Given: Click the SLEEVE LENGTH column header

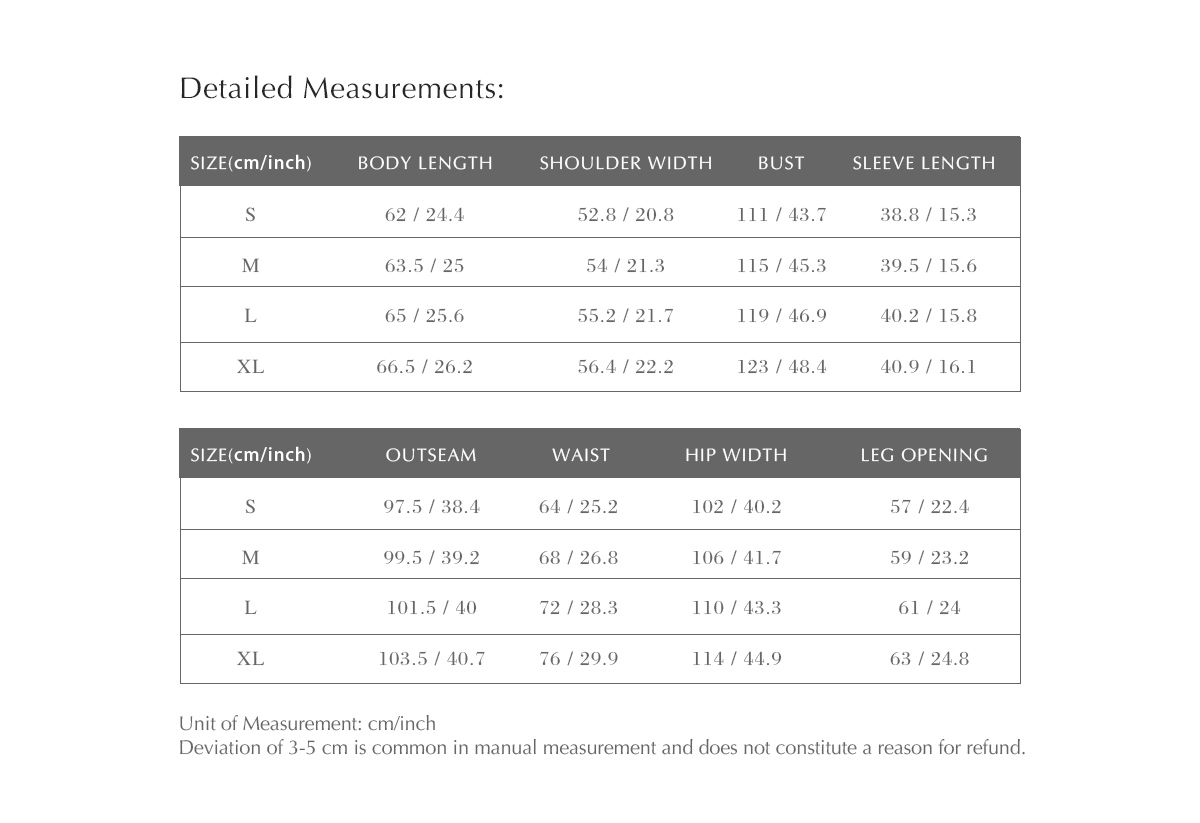Looking at the screenshot, I should click(924, 163).
